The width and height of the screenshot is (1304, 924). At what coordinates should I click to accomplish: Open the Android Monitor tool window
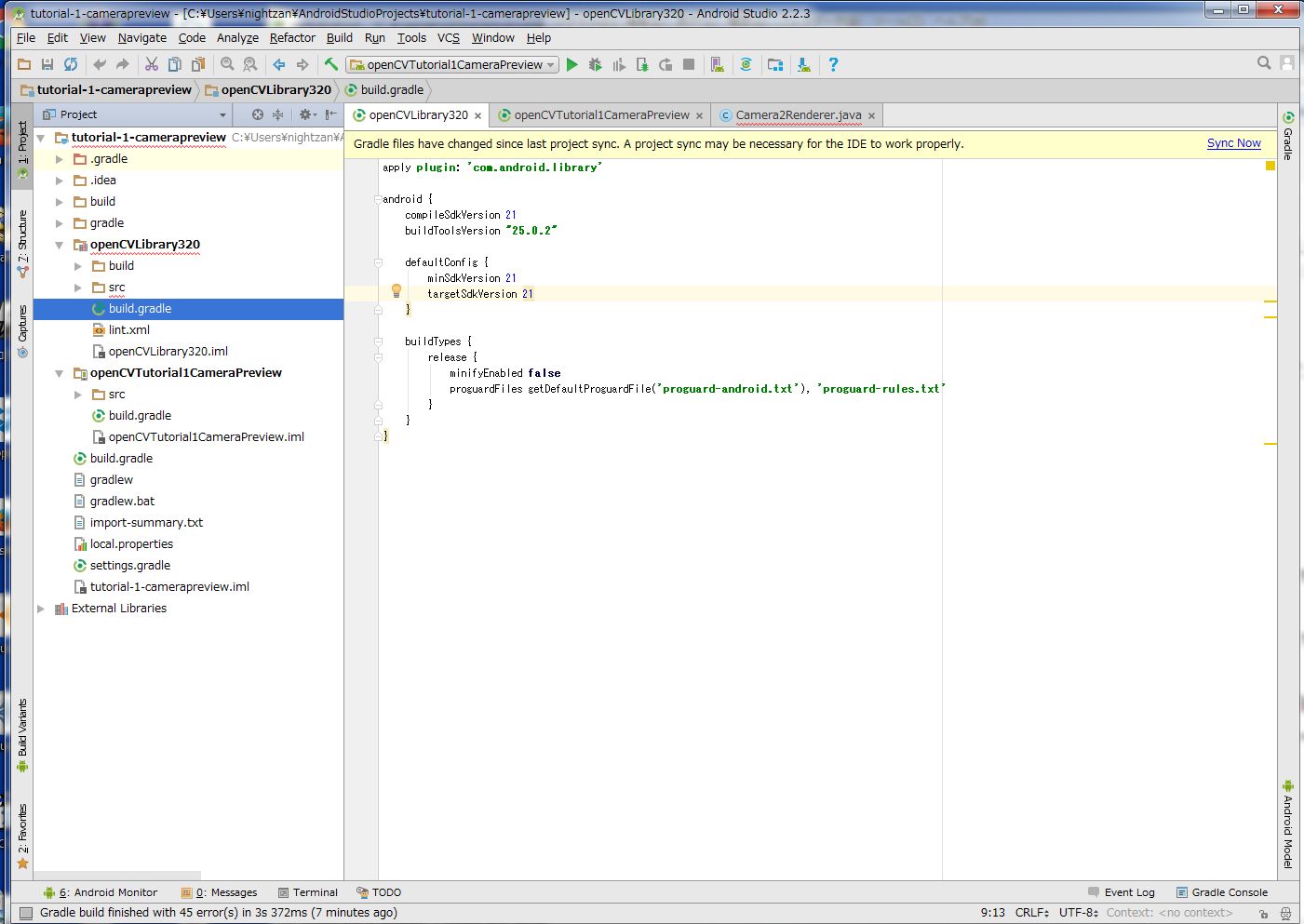[101, 892]
